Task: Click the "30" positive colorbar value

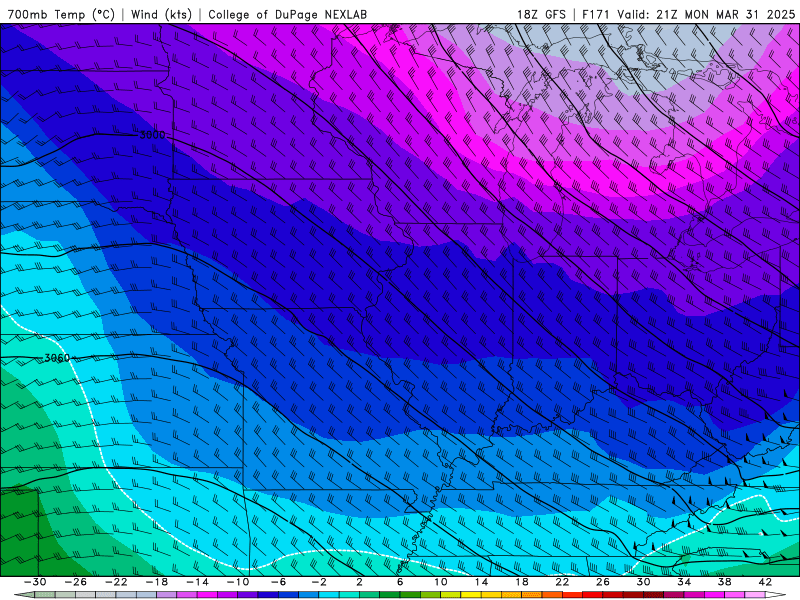Action: point(643,582)
